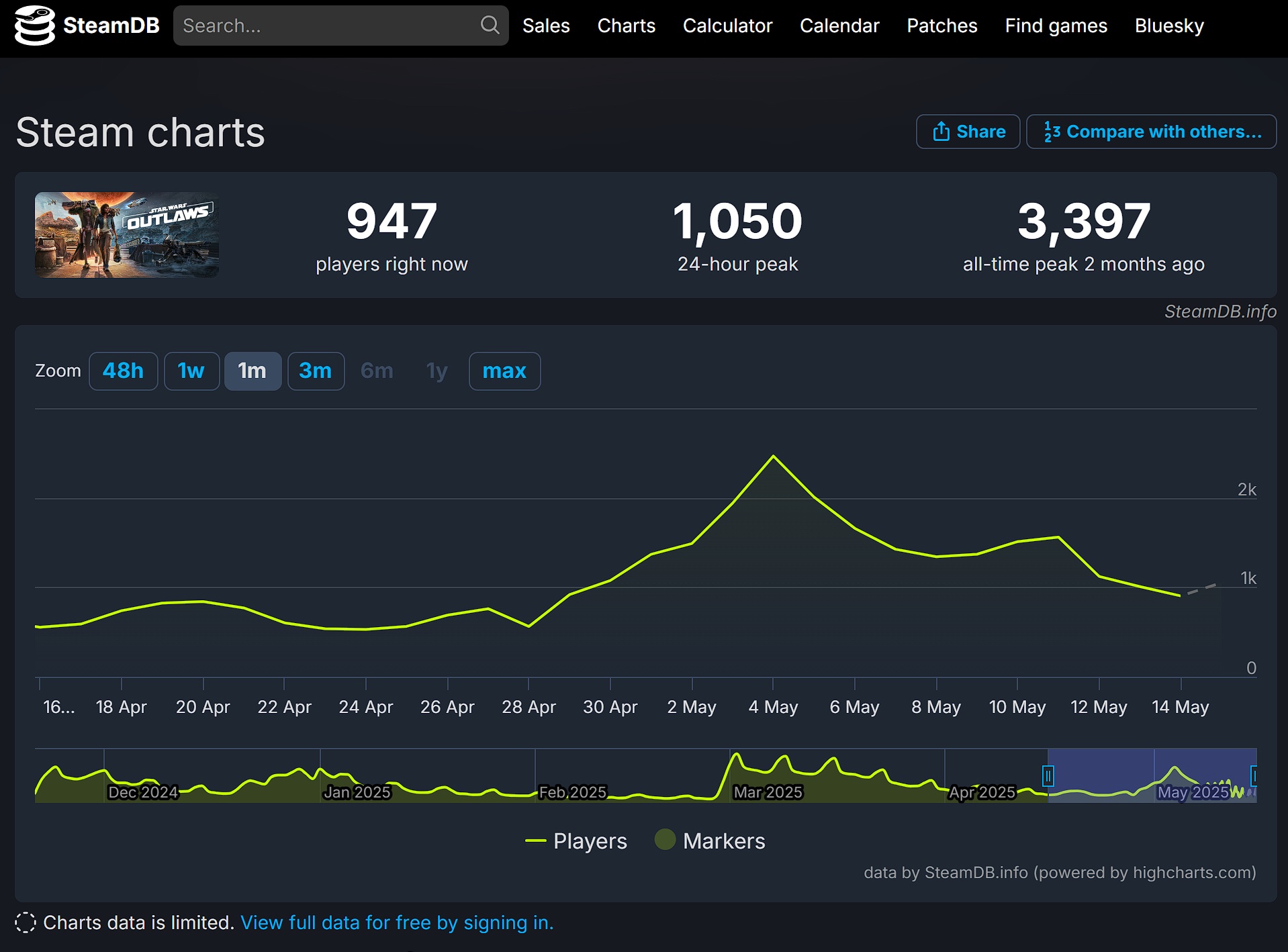This screenshot has height=952, width=1288.
Task: Set zoom to max
Action: tap(504, 371)
